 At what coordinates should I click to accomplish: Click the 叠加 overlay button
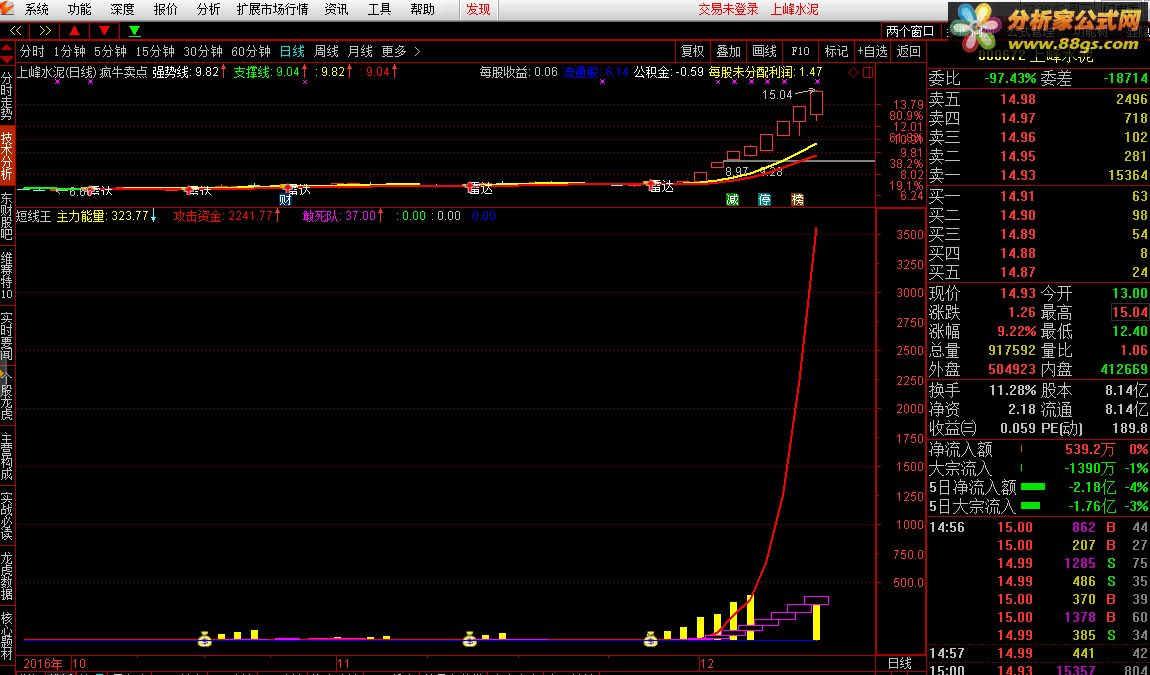click(x=728, y=51)
